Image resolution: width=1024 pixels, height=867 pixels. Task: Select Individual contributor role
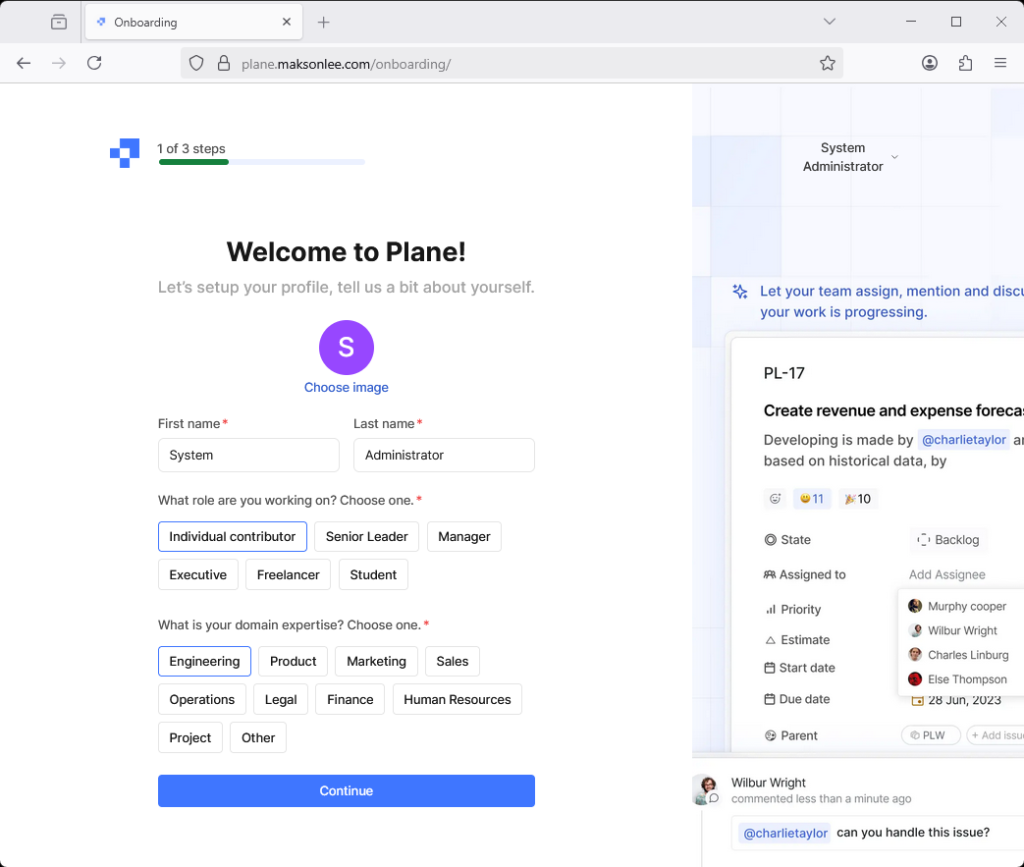coord(232,537)
